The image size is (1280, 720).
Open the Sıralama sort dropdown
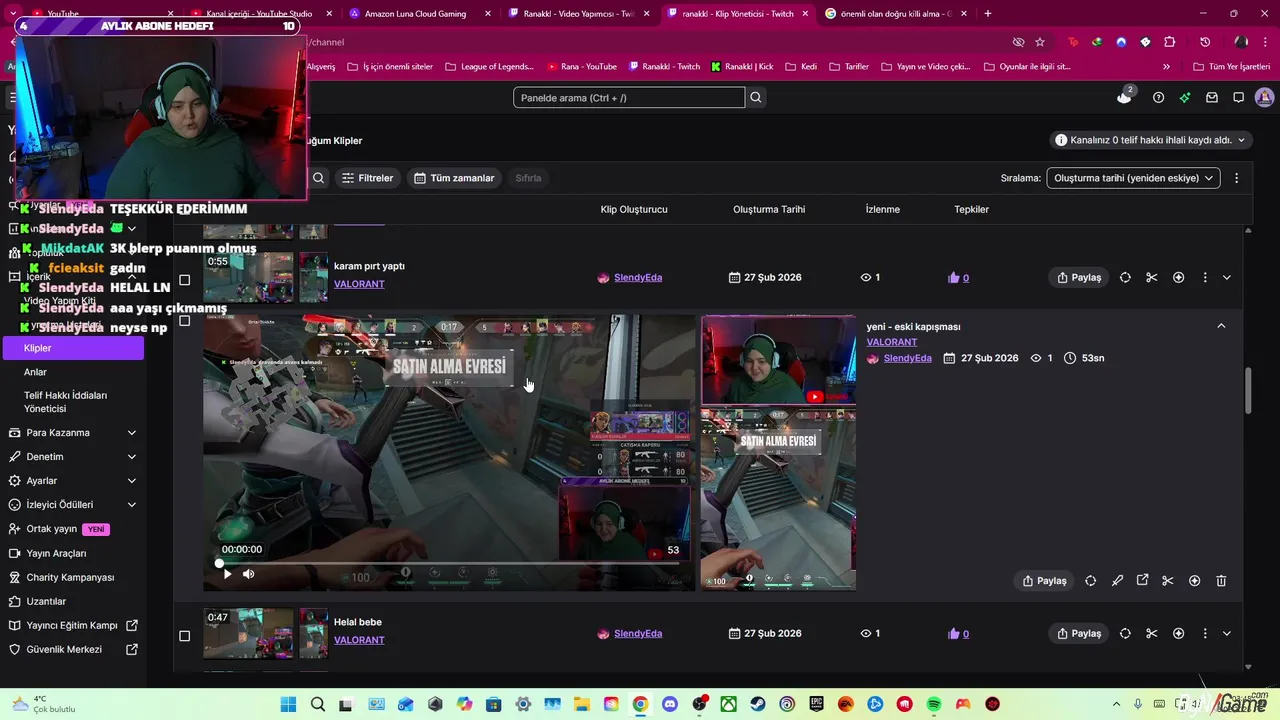pyautogui.click(x=1133, y=178)
